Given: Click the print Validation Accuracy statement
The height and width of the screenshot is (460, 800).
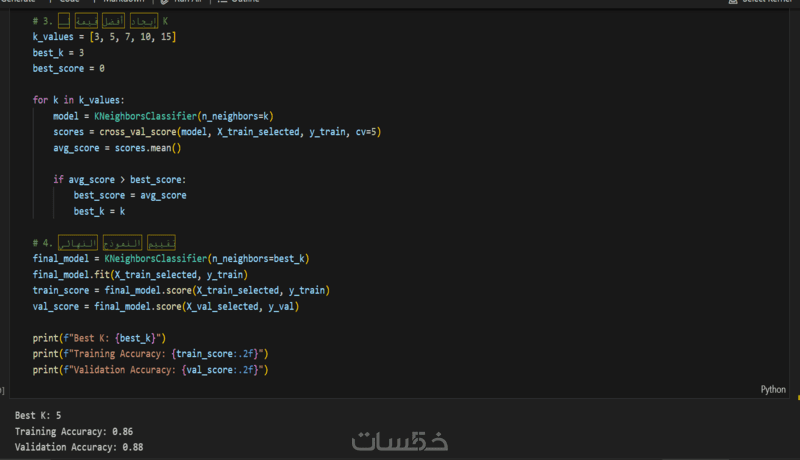Looking at the screenshot, I should point(150,370).
